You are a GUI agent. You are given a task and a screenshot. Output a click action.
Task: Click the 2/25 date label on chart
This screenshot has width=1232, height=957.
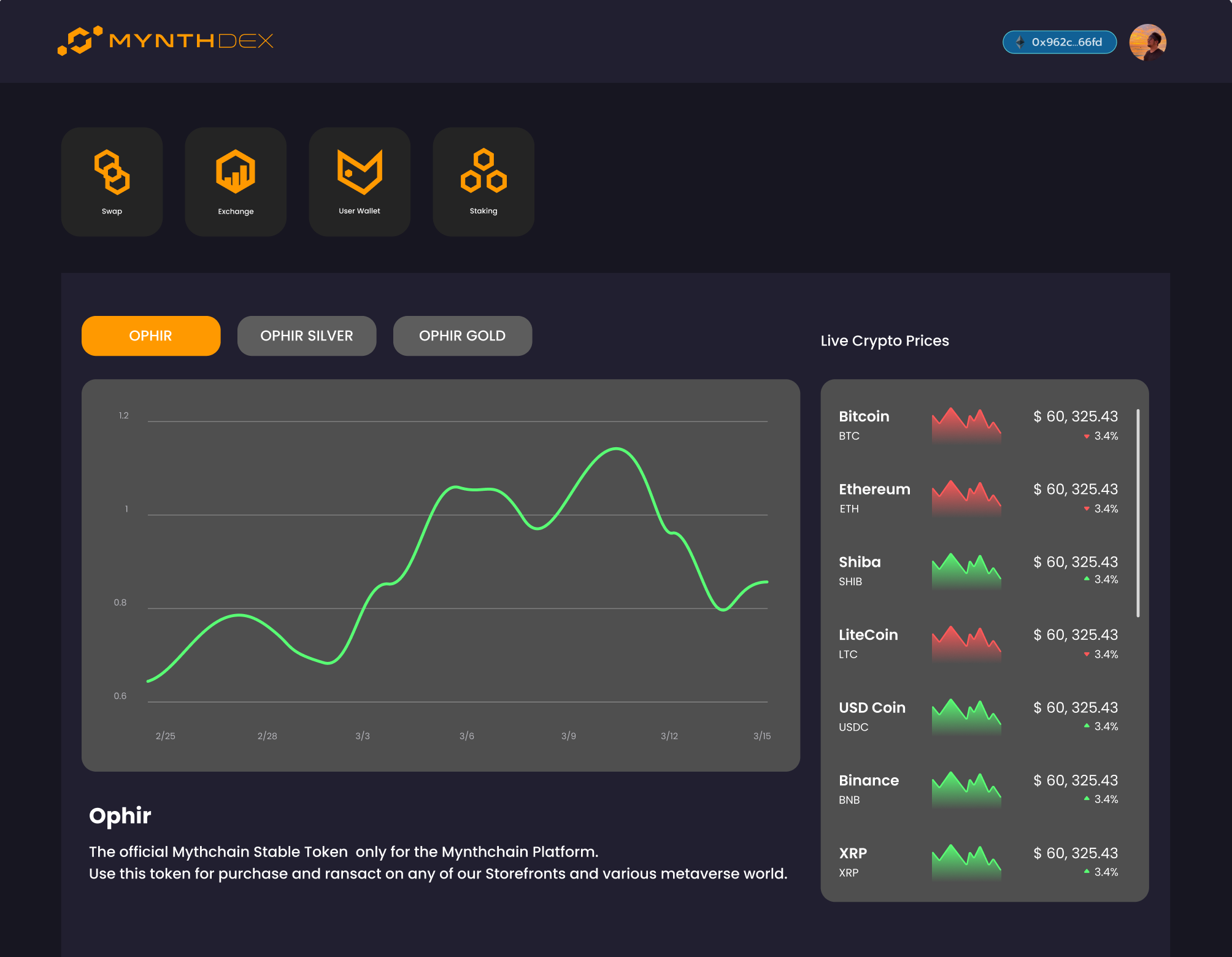point(165,736)
